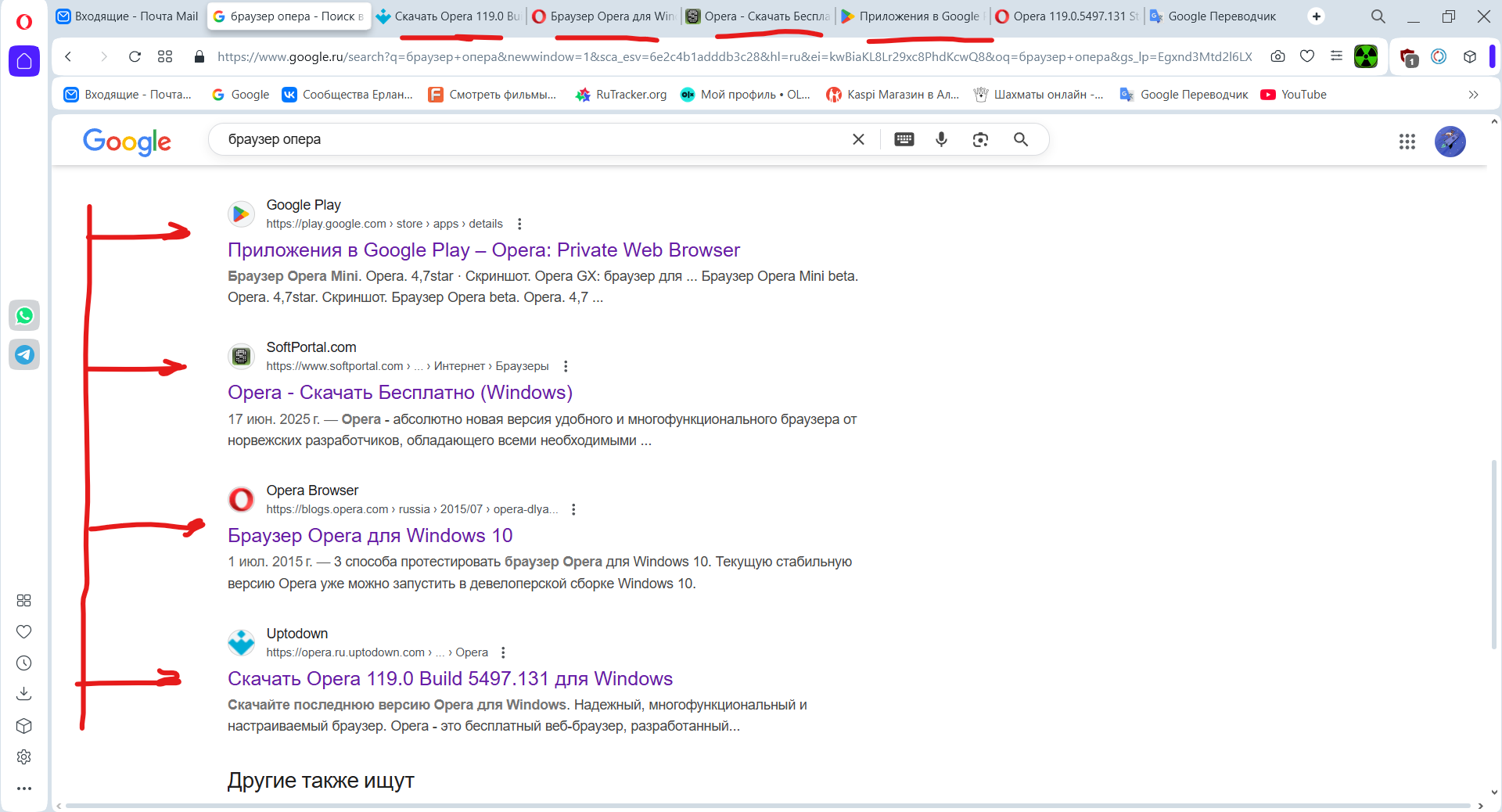Open Мой профиль OLX bookmark
1502x812 pixels.
pyautogui.click(x=746, y=95)
